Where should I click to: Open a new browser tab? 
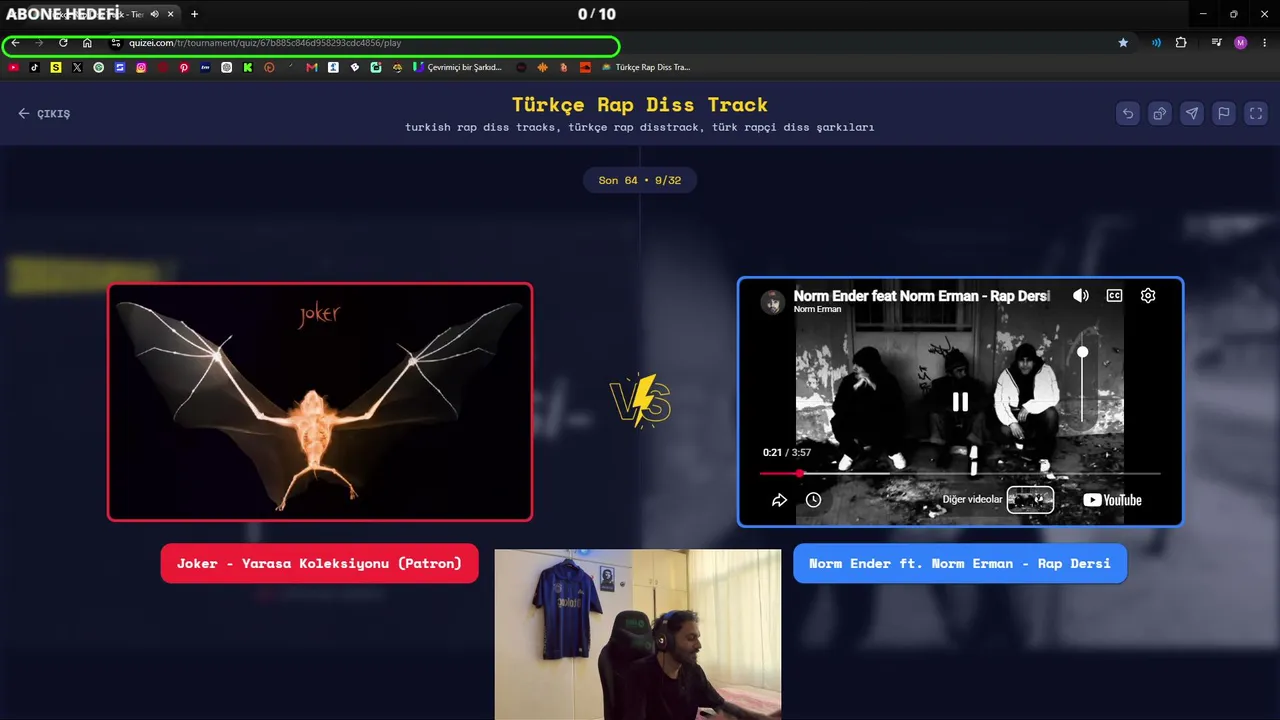(194, 14)
